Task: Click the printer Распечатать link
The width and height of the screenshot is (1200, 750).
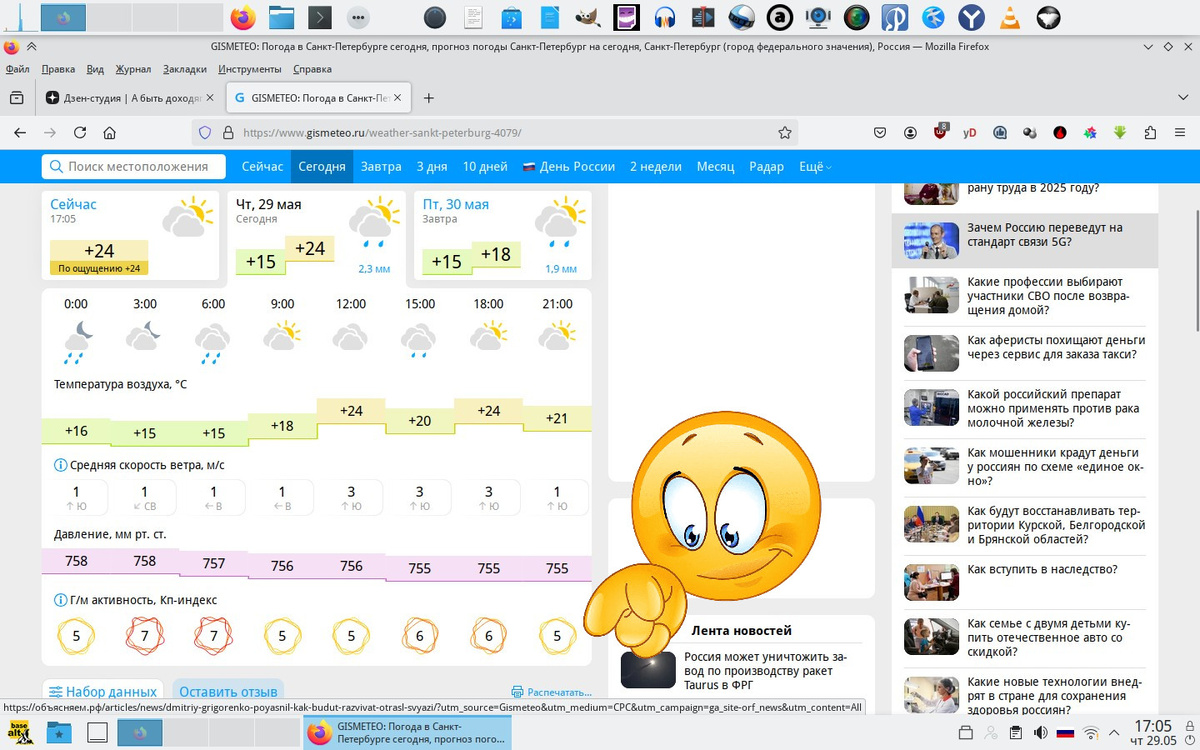Action: click(551, 692)
